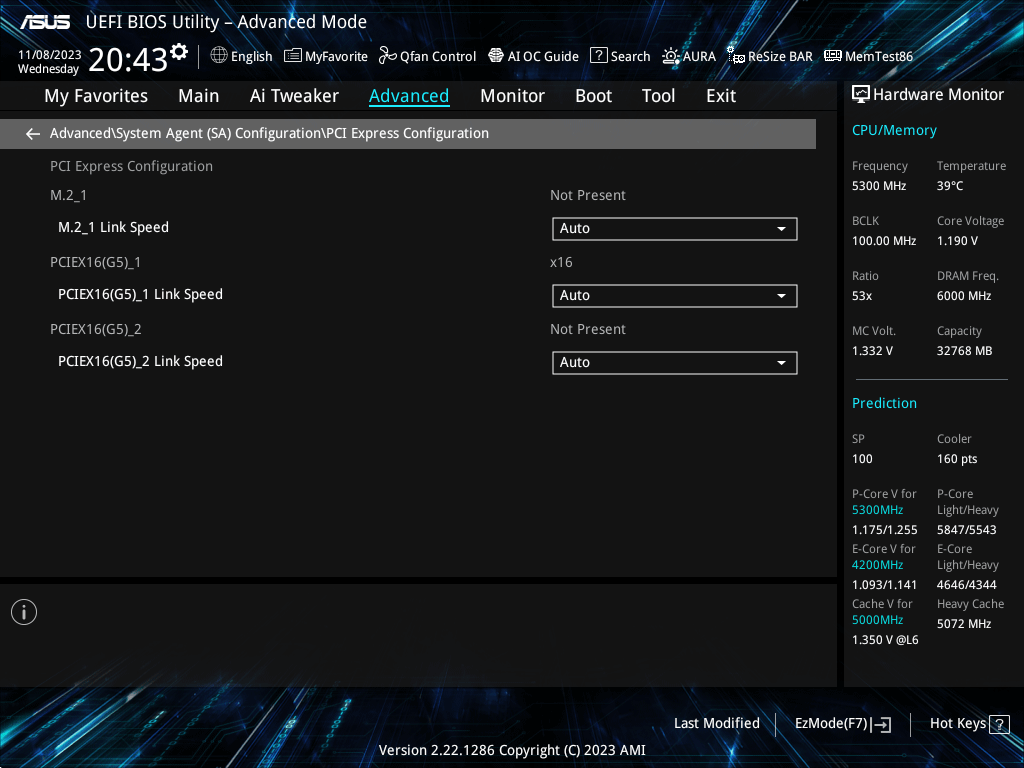Open the Search label
The height and width of the screenshot is (768, 1024).
click(x=630, y=57)
